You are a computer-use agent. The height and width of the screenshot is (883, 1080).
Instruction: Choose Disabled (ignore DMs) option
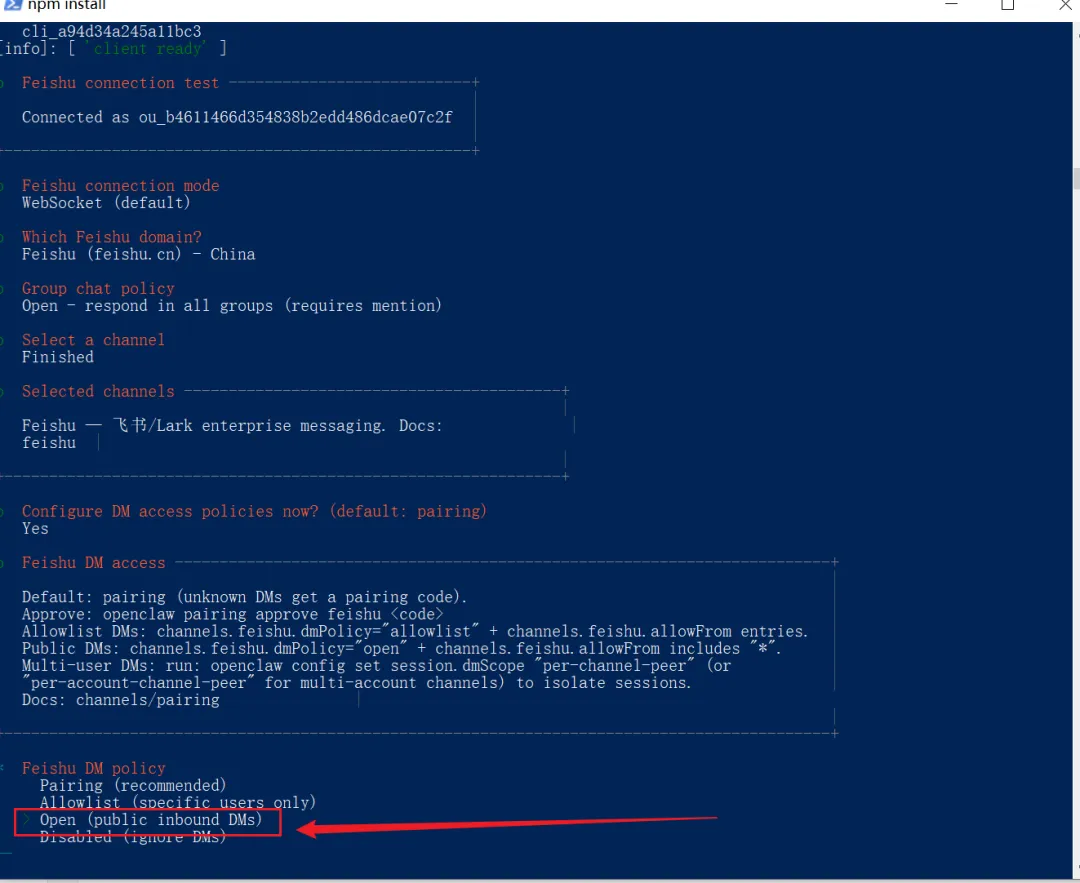click(x=133, y=837)
